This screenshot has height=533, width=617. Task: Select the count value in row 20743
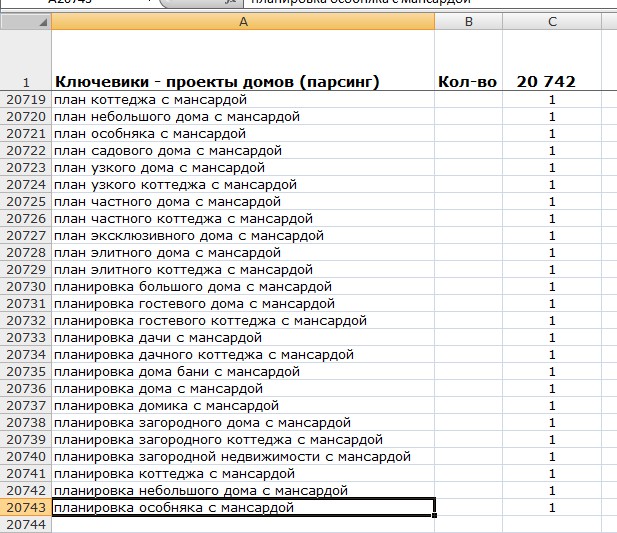[x=552, y=507]
